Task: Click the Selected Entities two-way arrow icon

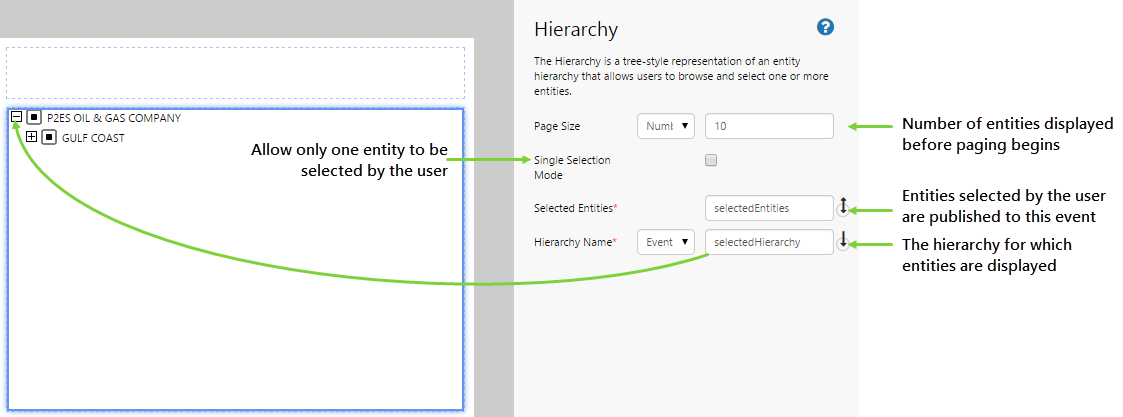Action: click(x=842, y=206)
